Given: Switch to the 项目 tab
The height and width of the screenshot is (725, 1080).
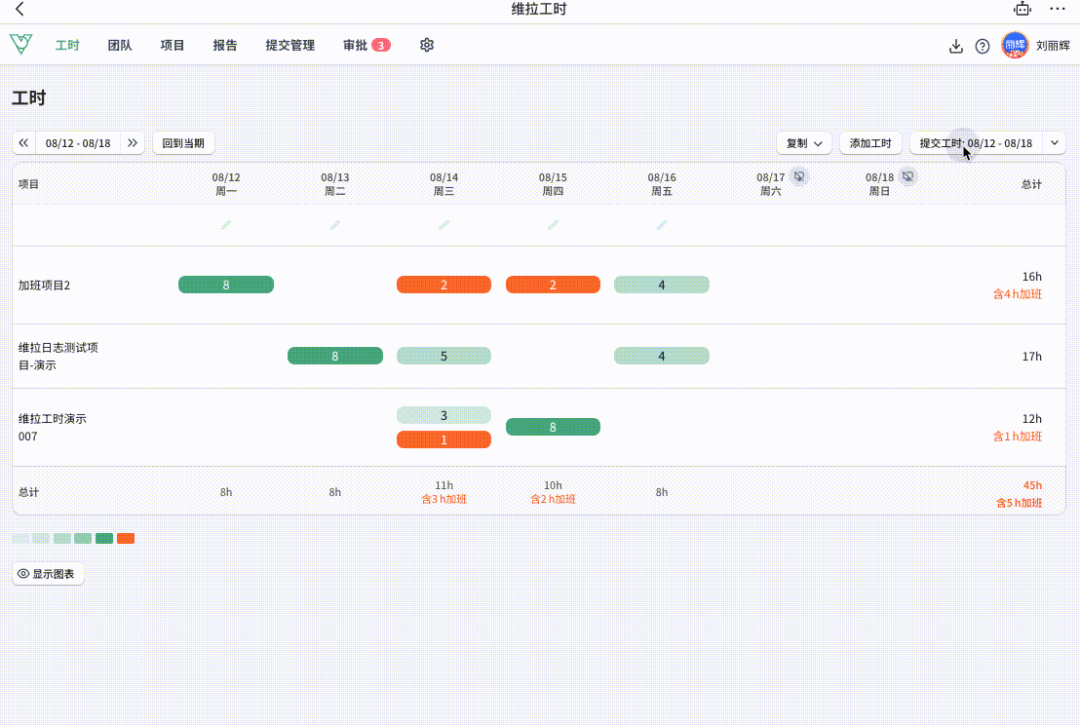Looking at the screenshot, I should (172, 45).
